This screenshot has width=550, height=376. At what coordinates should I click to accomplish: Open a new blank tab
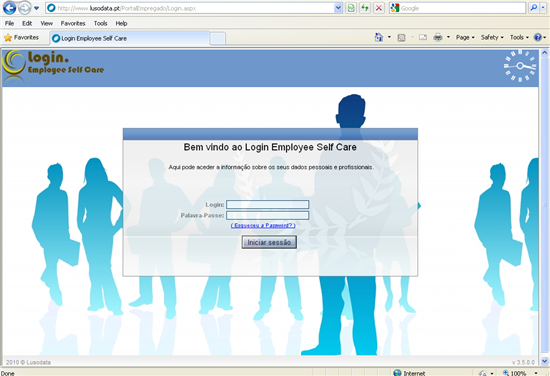pyautogui.click(x=217, y=38)
